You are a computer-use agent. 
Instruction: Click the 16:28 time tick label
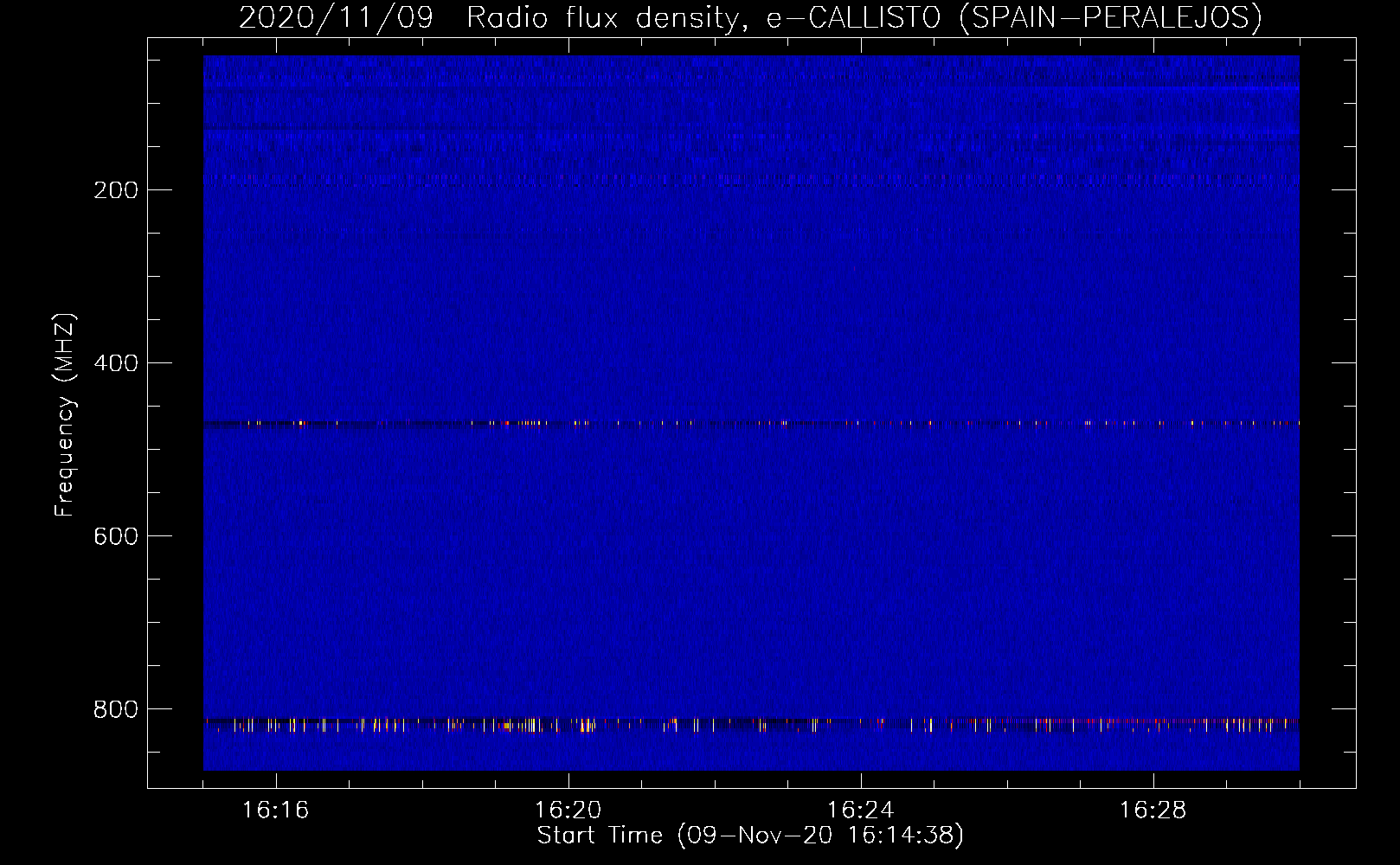coord(1153,810)
